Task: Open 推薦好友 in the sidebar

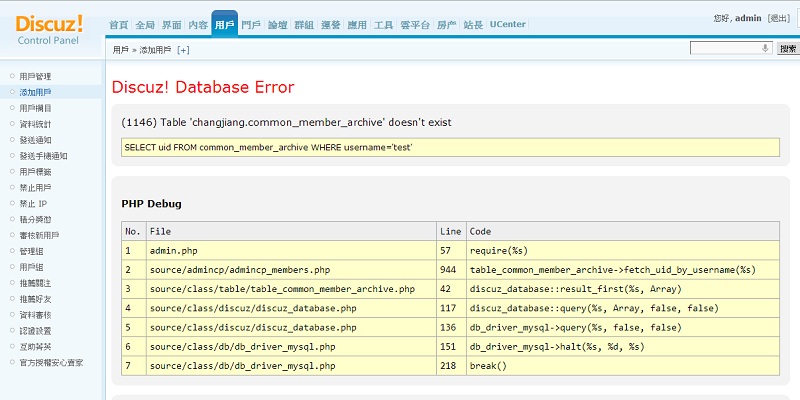Action: point(35,299)
